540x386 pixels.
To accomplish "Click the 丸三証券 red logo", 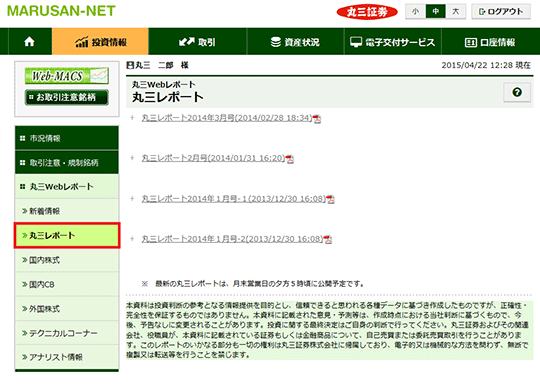I will (x=367, y=12).
